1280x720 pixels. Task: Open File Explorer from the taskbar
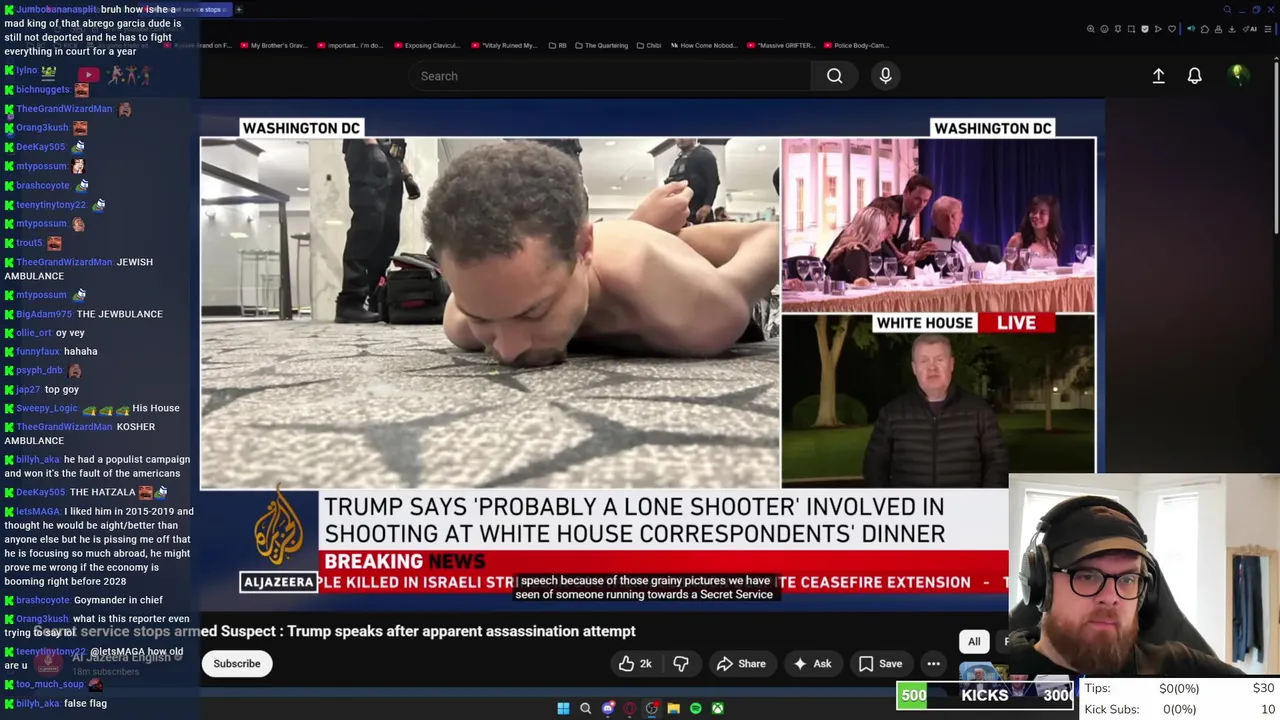[673, 708]
